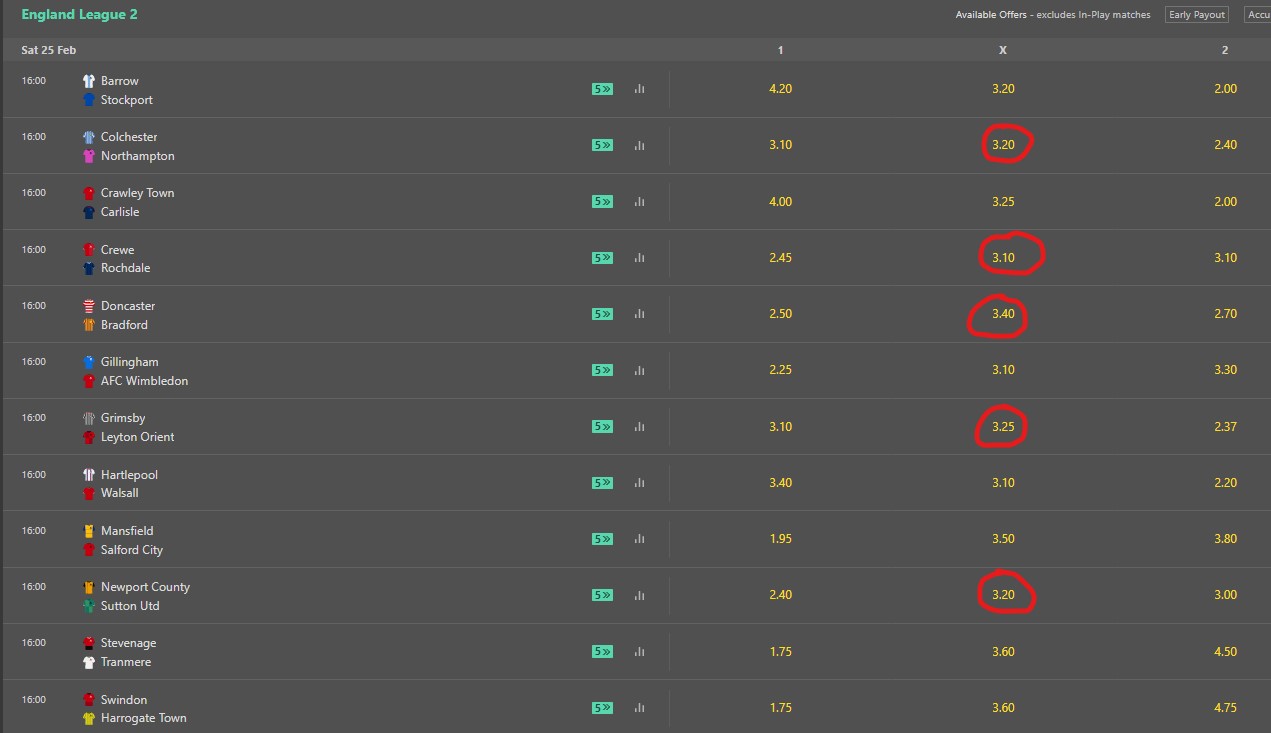Open stats icon for Colchester v Northampton

[x=639, y=145]
